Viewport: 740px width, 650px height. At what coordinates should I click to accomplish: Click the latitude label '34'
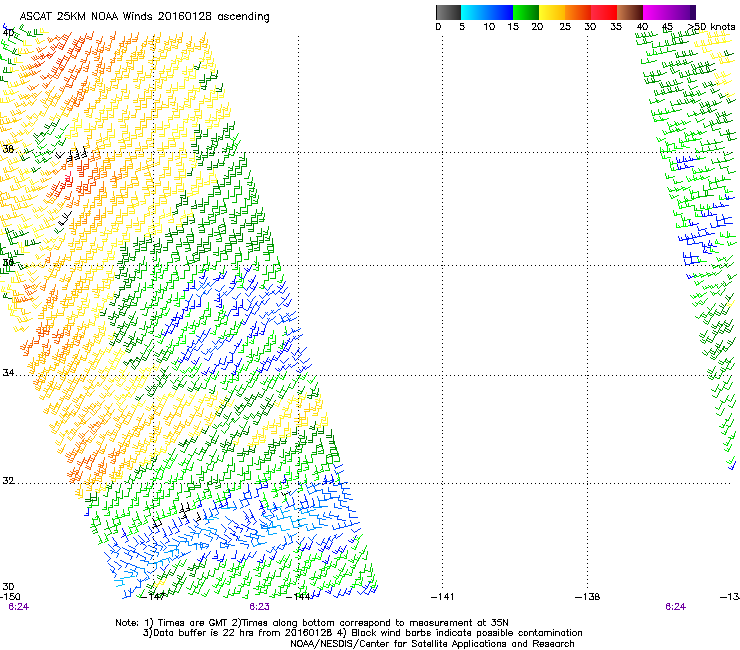pos(8,372)
